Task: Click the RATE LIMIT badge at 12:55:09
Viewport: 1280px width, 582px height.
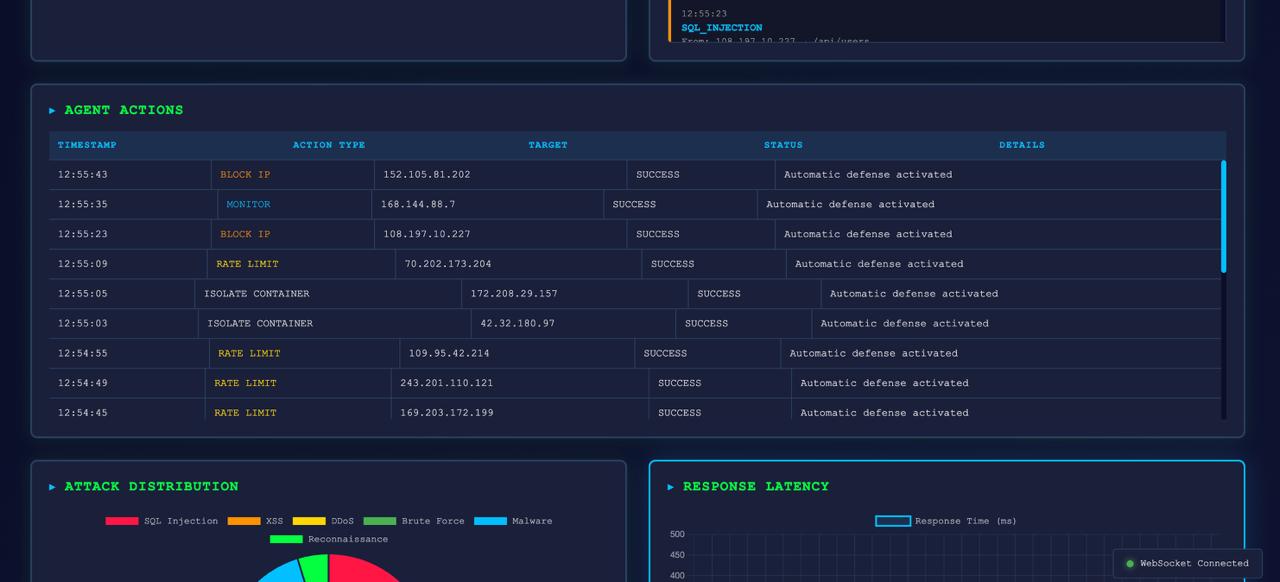Action: pos(245,264)
